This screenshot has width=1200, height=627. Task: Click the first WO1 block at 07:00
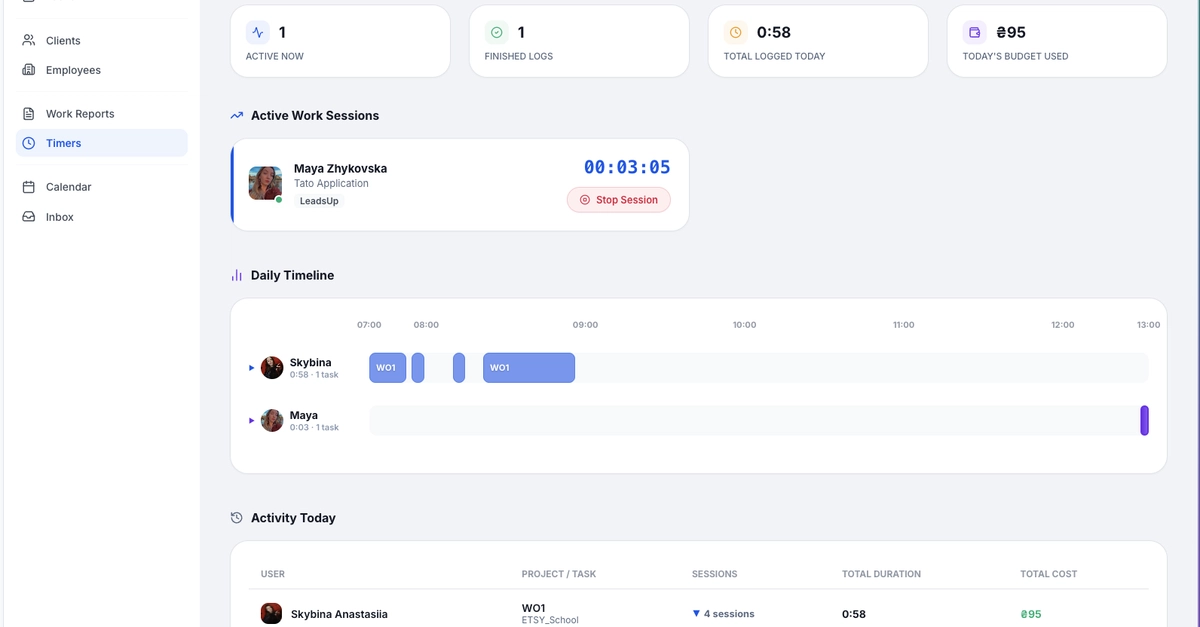[x=388, y=368]
